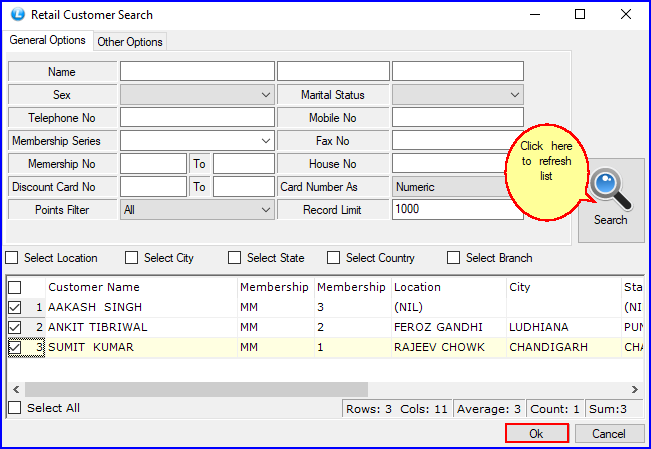Focus the Telephone No field

pyautogui.click(x=197, y=118)
